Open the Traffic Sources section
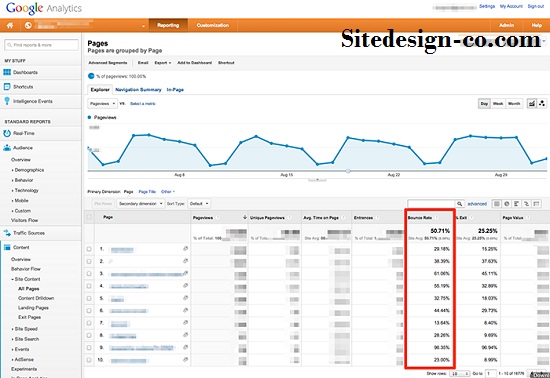 [29, 233]
